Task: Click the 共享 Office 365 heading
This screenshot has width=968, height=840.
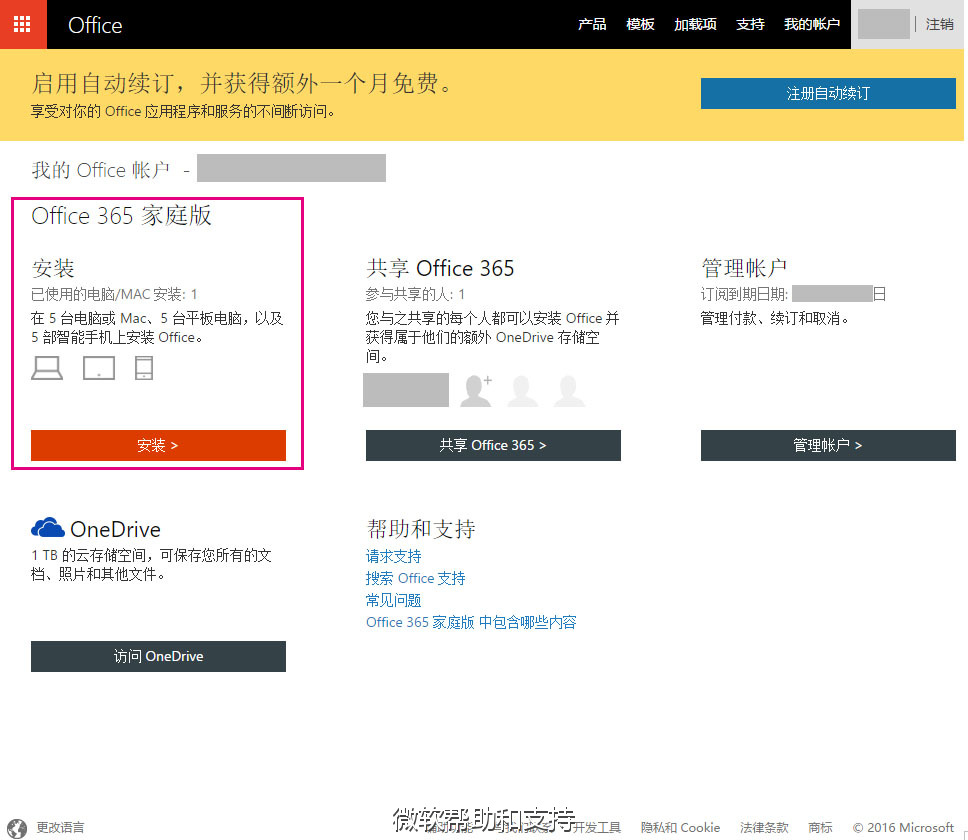Action: tap(440, 268)
